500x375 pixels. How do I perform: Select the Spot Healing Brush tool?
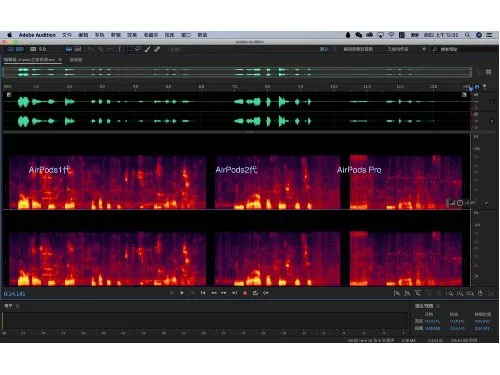[157, 49]
